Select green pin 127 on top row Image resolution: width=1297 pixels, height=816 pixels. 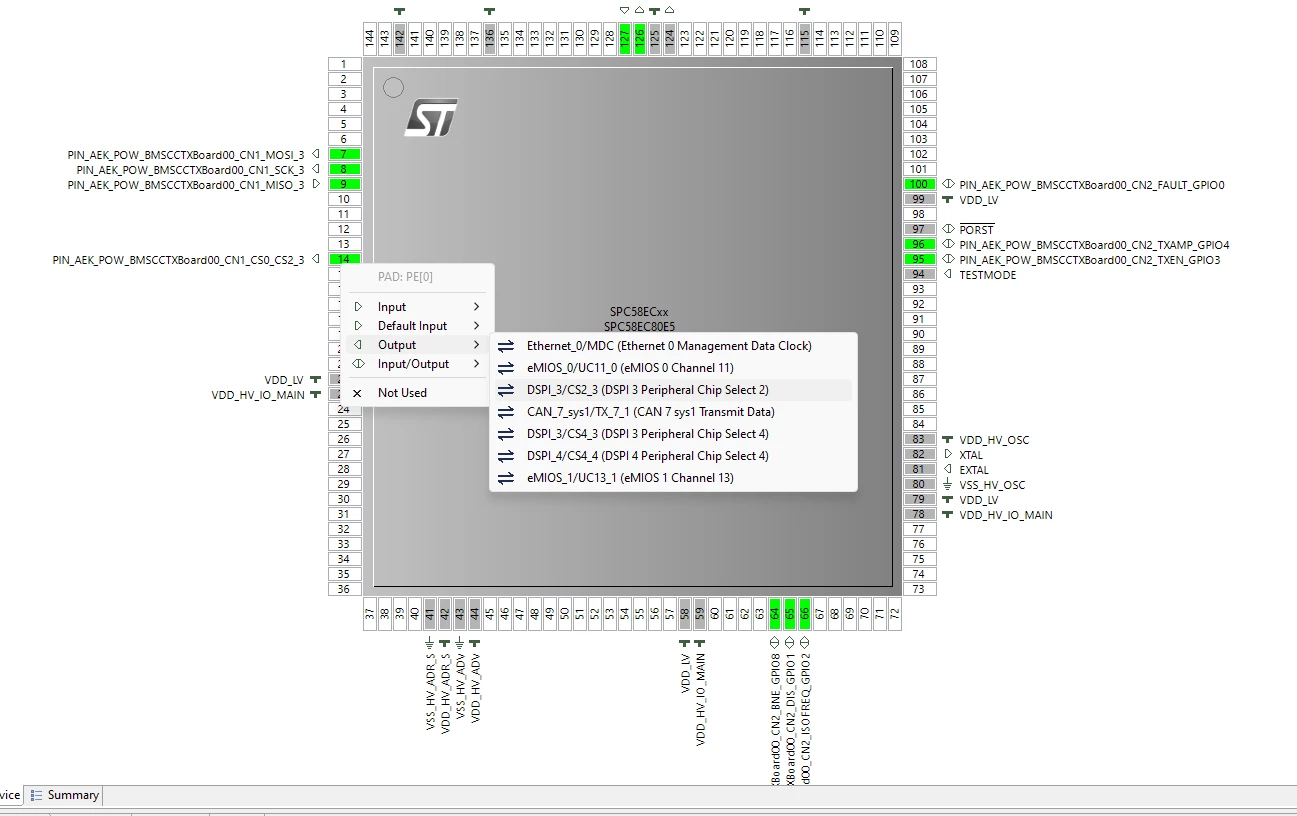click(625, 39)
